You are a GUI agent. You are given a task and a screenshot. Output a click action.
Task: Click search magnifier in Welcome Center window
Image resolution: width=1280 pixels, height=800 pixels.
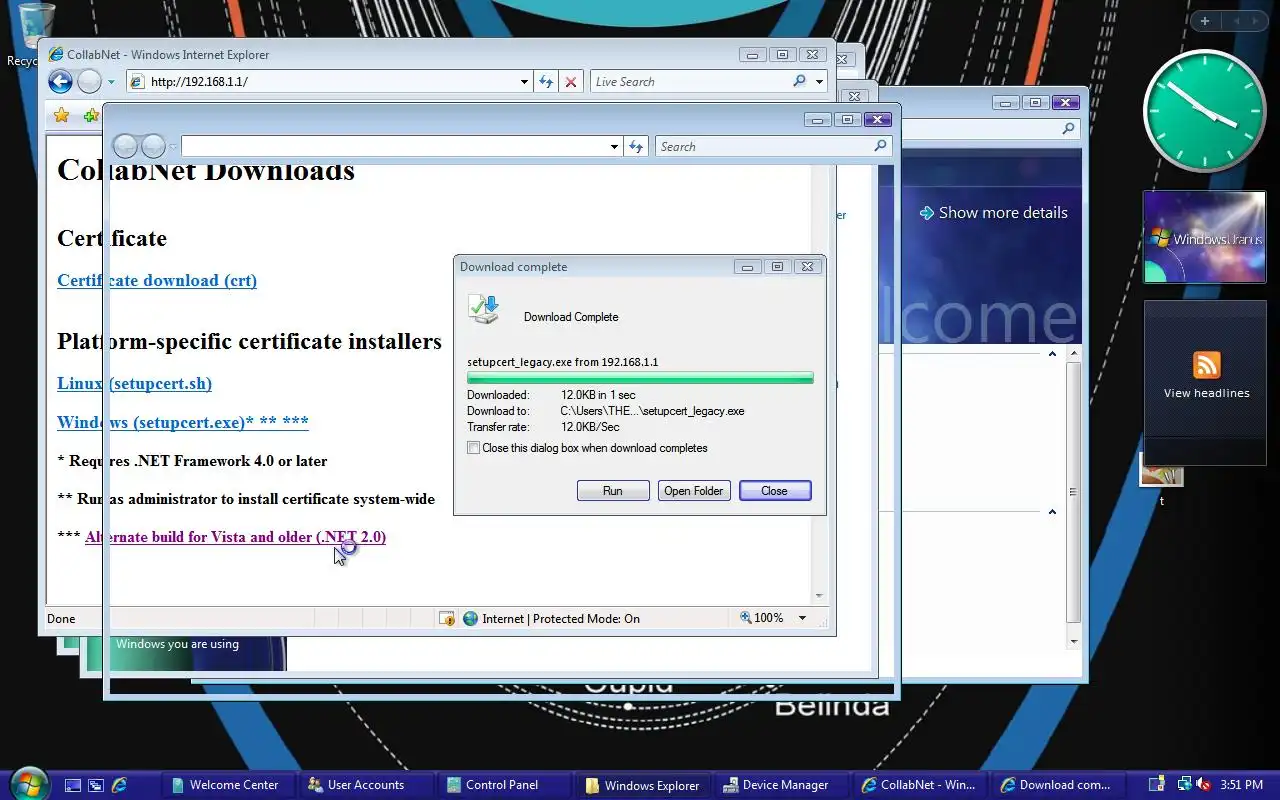1068,128
